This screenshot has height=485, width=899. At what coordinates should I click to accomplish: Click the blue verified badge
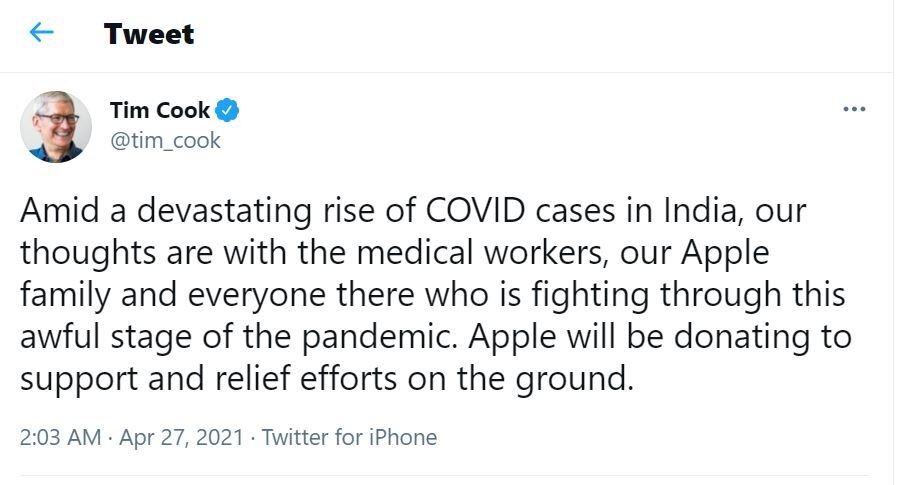click(229, 110)
